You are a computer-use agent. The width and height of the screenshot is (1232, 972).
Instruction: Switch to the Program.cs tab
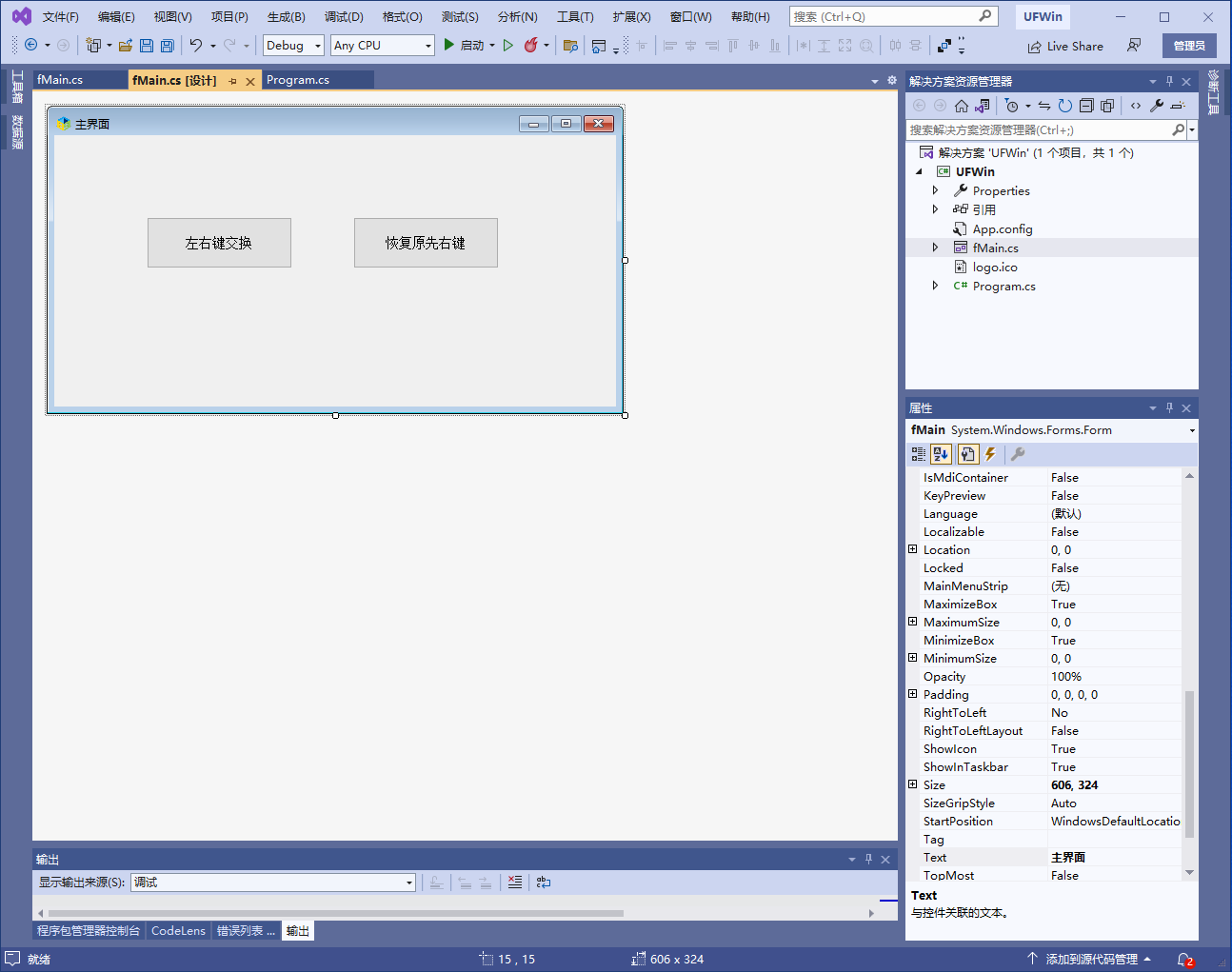[x=298, y=80]
